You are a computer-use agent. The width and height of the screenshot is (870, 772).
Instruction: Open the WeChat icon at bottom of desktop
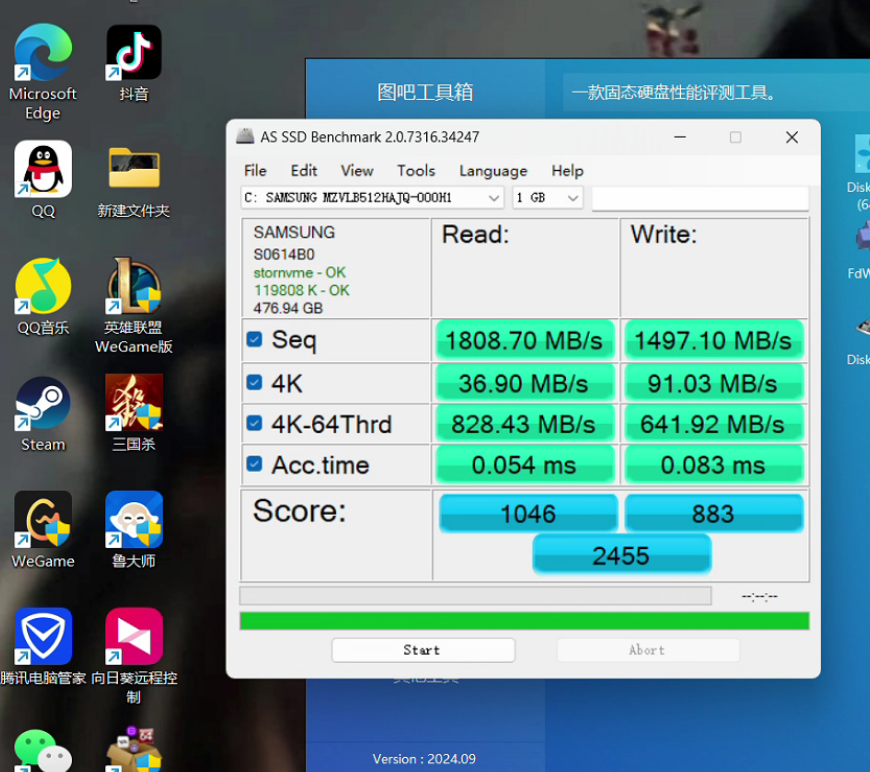coord(43,750)
